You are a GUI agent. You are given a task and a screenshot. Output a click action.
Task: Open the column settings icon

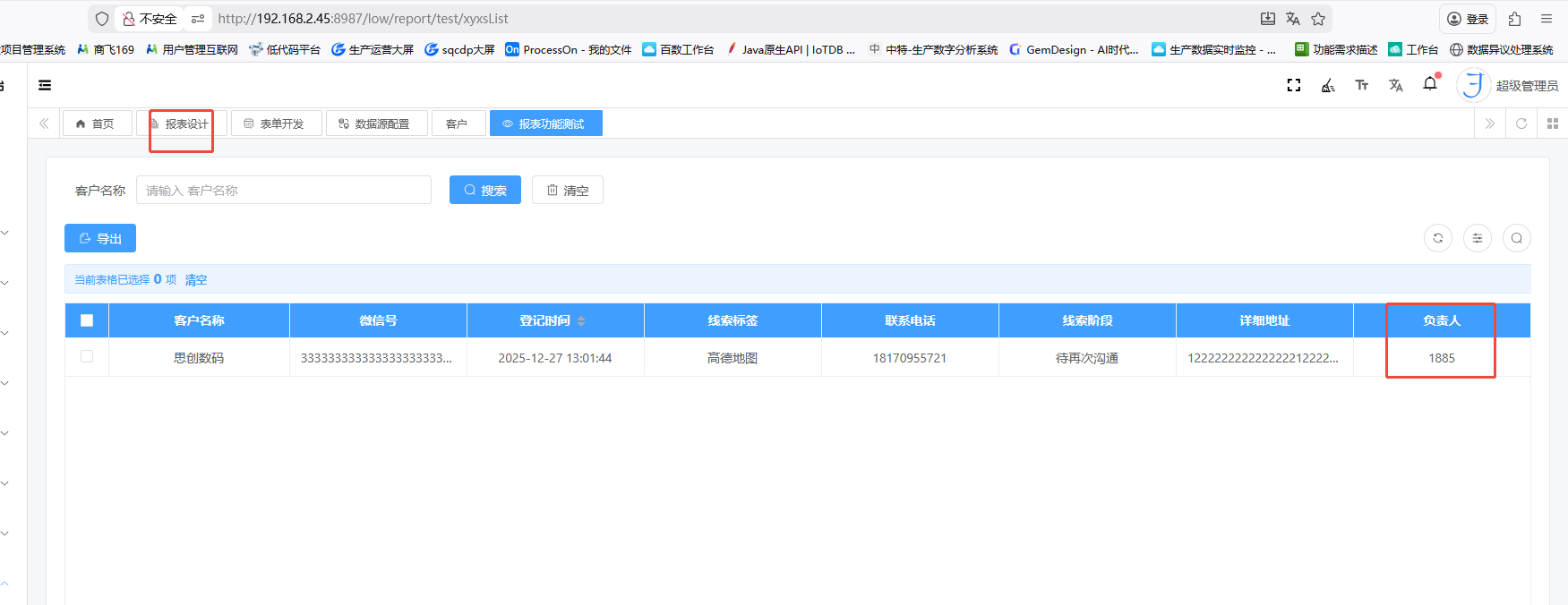[x=1477, y=238]
